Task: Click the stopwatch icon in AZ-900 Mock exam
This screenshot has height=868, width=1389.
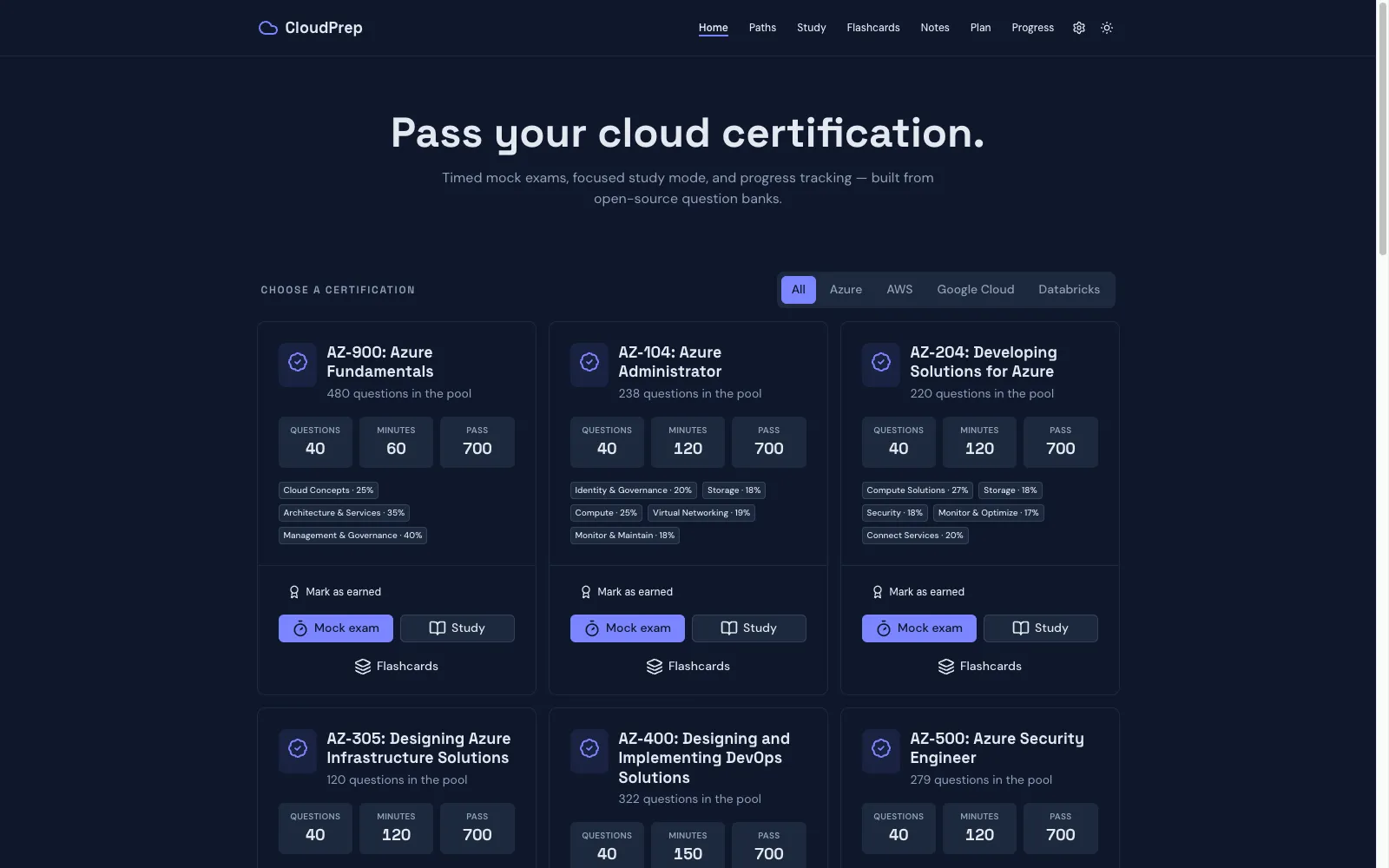Action: pyautogui.click(x=300, y=628)
